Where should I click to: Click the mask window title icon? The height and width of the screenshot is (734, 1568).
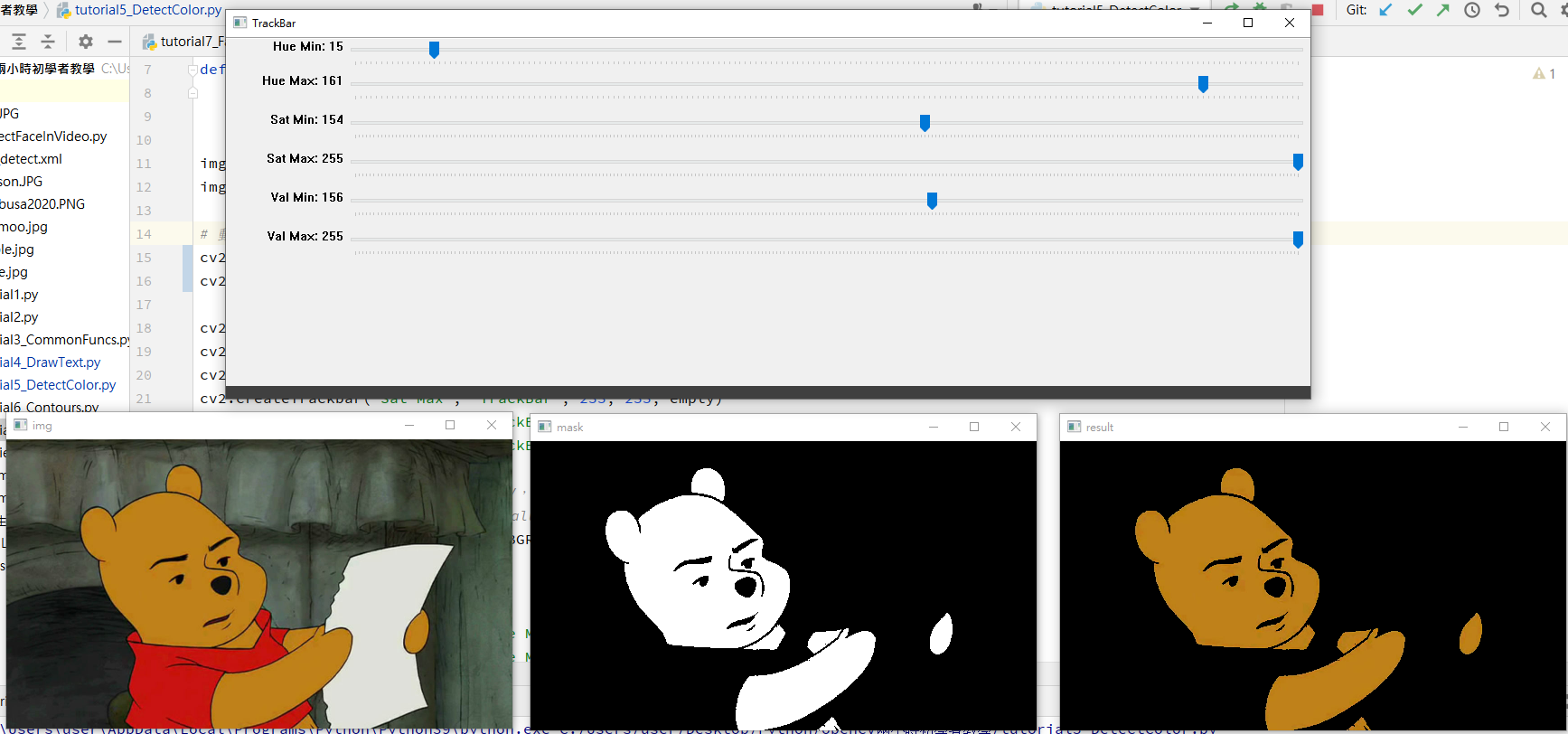pyautogui.click(x=545, y=427)
